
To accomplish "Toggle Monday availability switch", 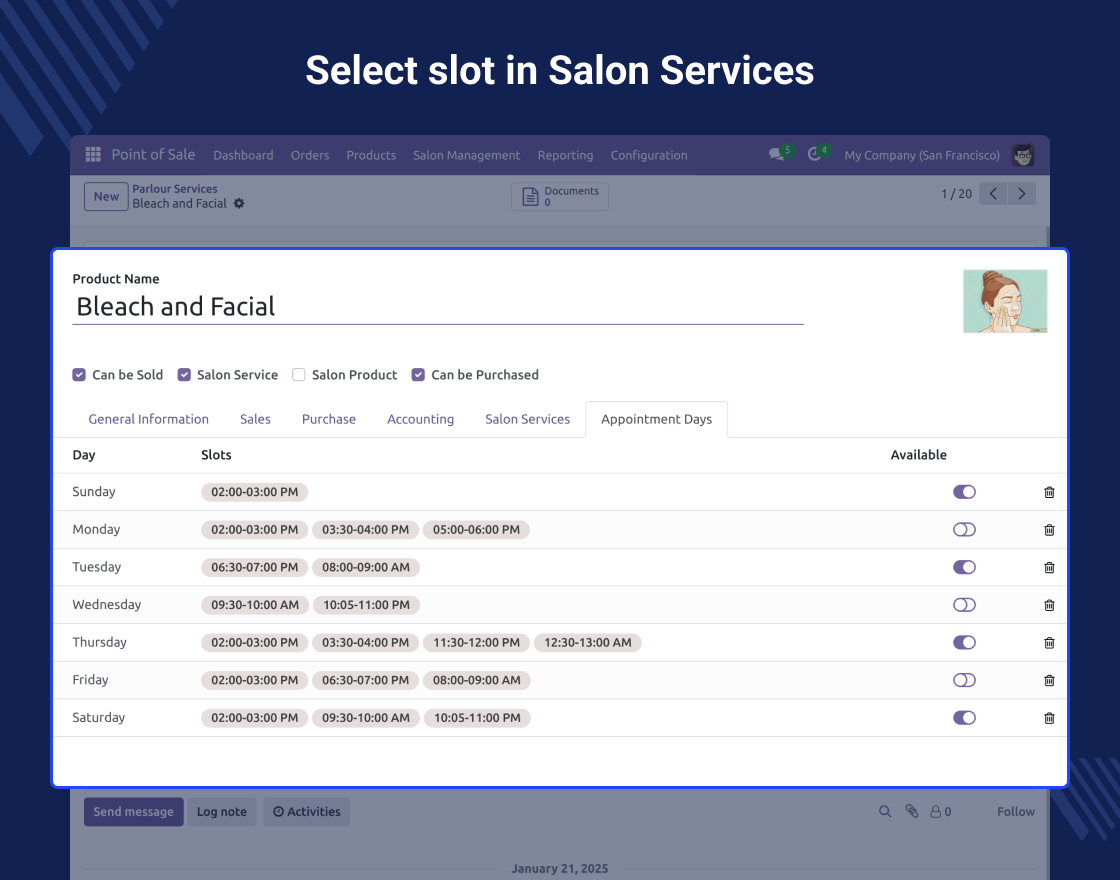I will [x=964, y=529].
